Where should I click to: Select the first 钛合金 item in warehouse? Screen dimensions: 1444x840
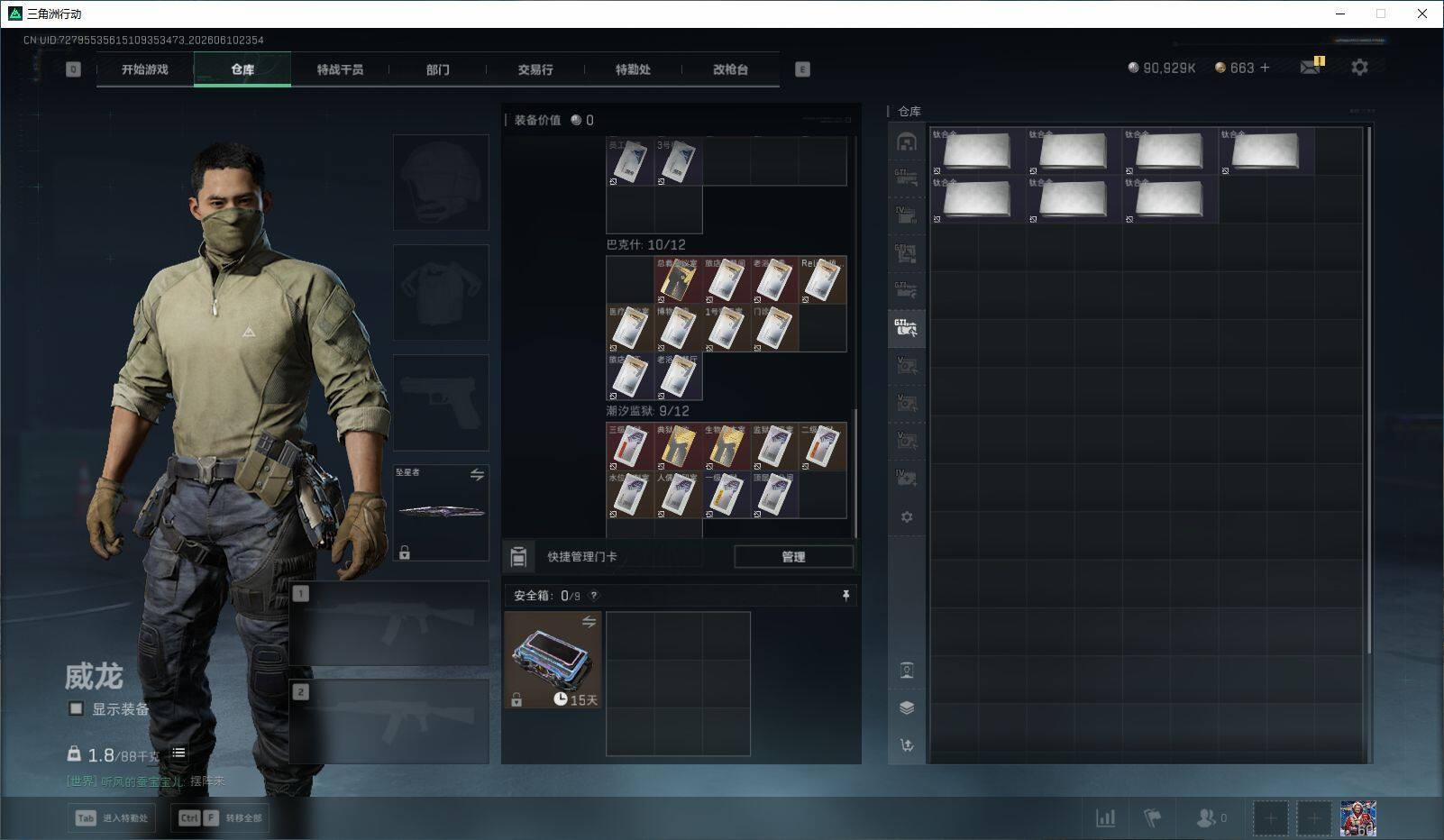978,151
